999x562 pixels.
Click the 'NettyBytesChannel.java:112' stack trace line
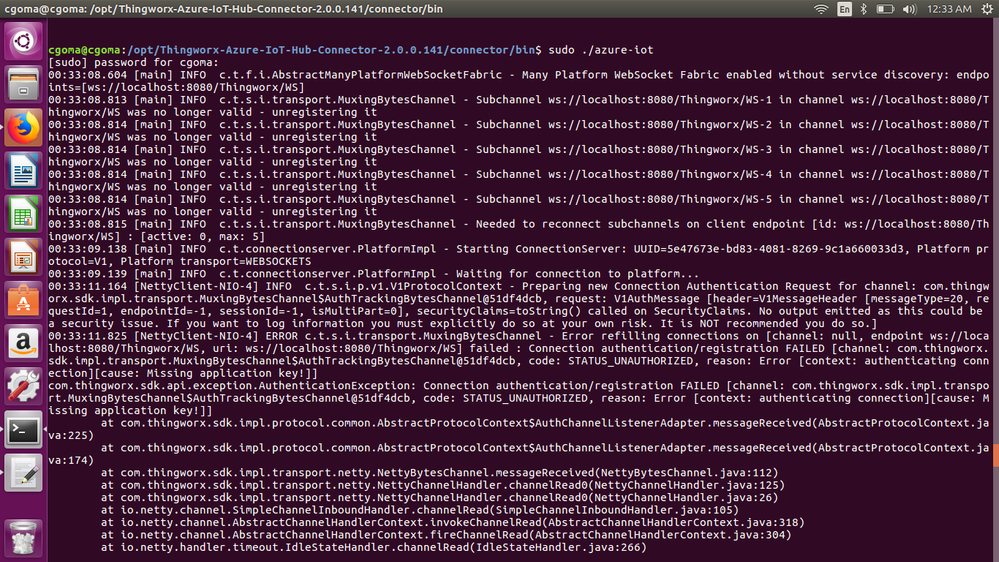[x=440, y=473]
